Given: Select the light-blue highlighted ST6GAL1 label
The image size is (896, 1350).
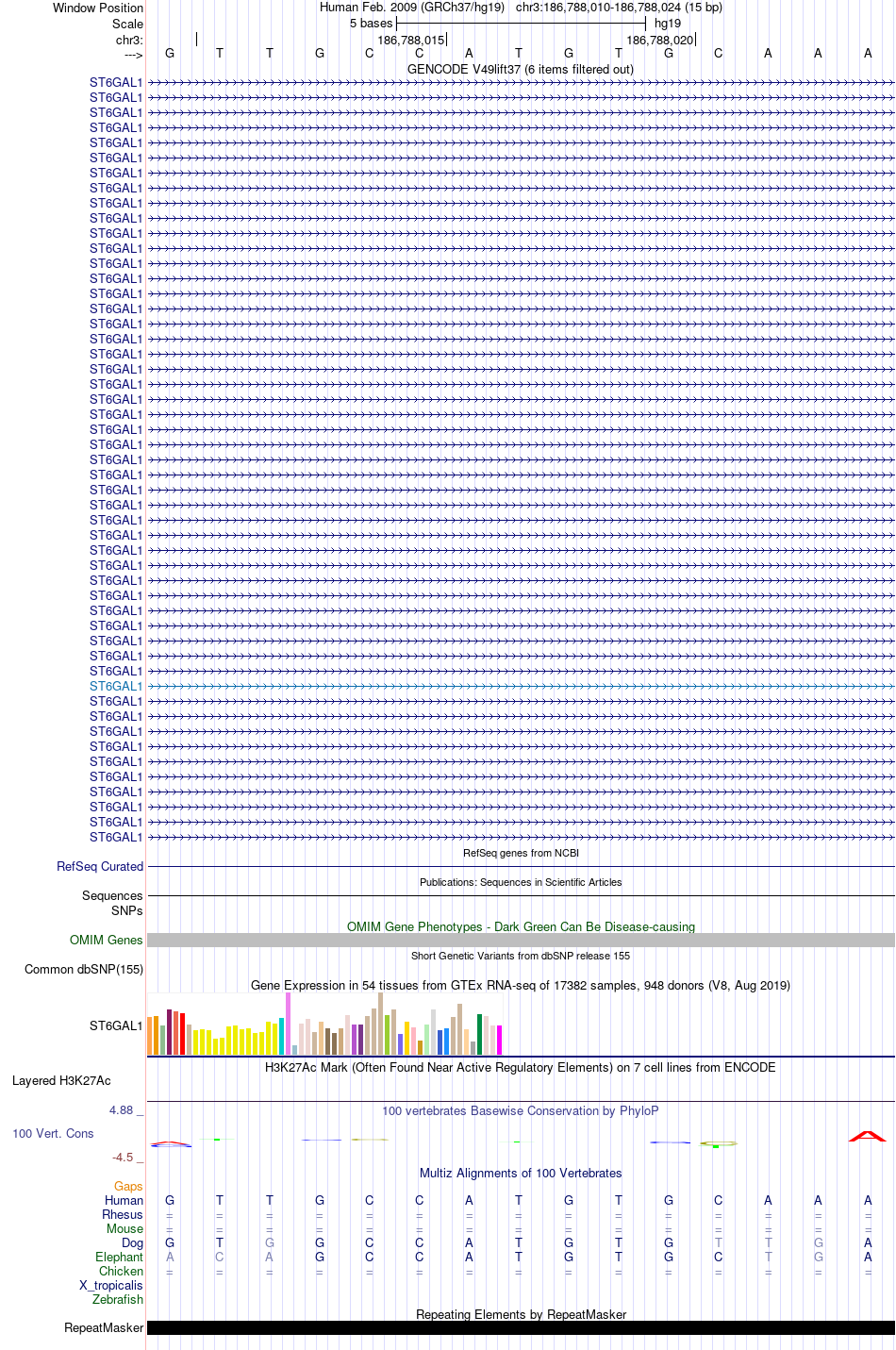Looking at the screenshot, I should tap(116, 686).
